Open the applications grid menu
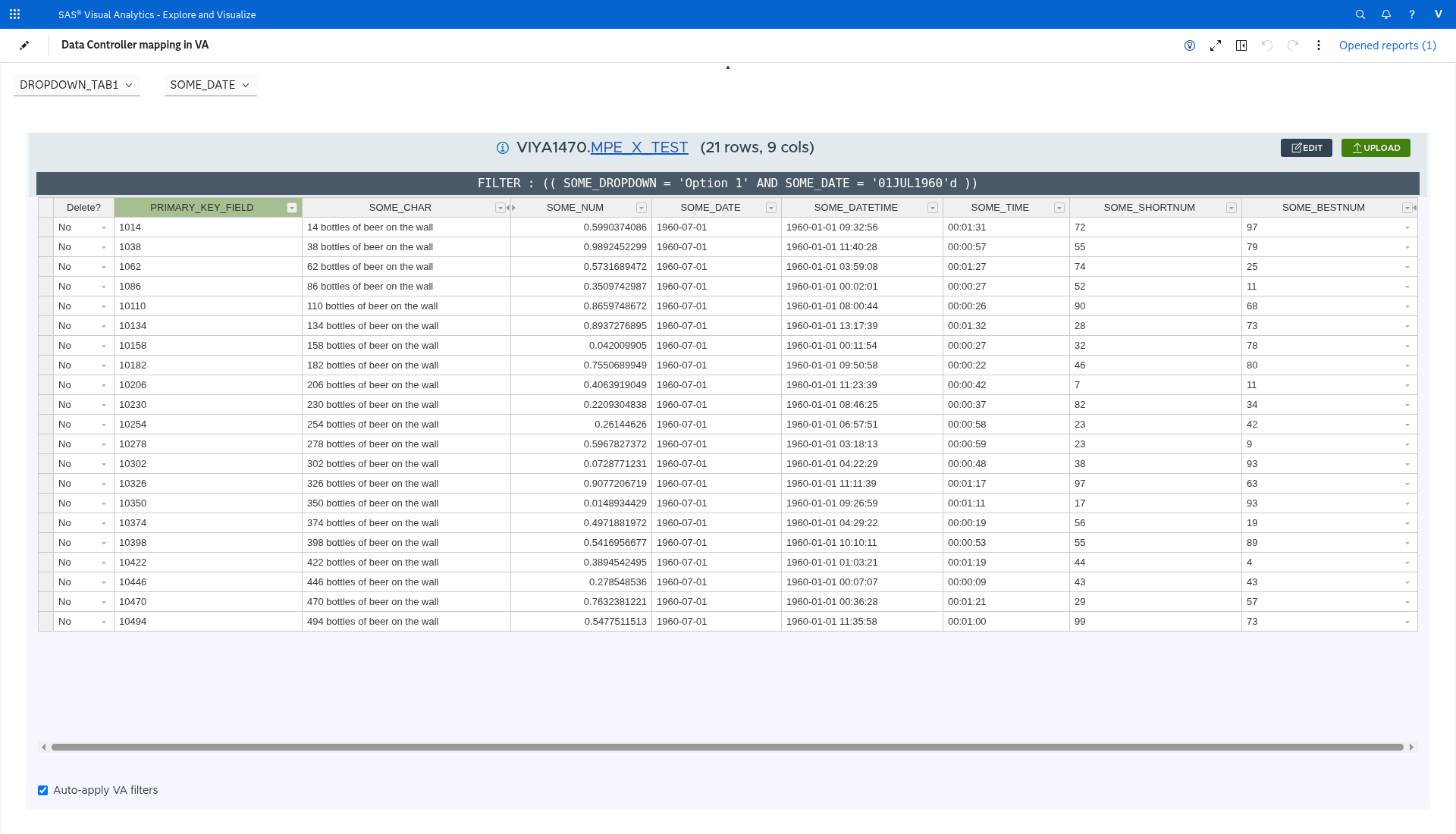The image size is (1456, 834). coord(14,14)
